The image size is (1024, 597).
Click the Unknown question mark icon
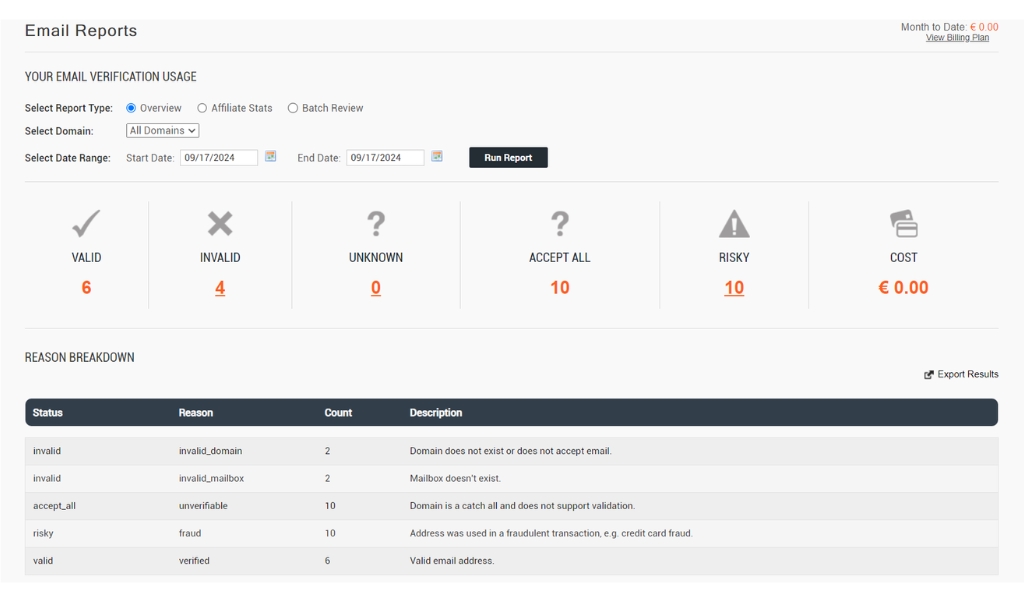coord(376,223)
